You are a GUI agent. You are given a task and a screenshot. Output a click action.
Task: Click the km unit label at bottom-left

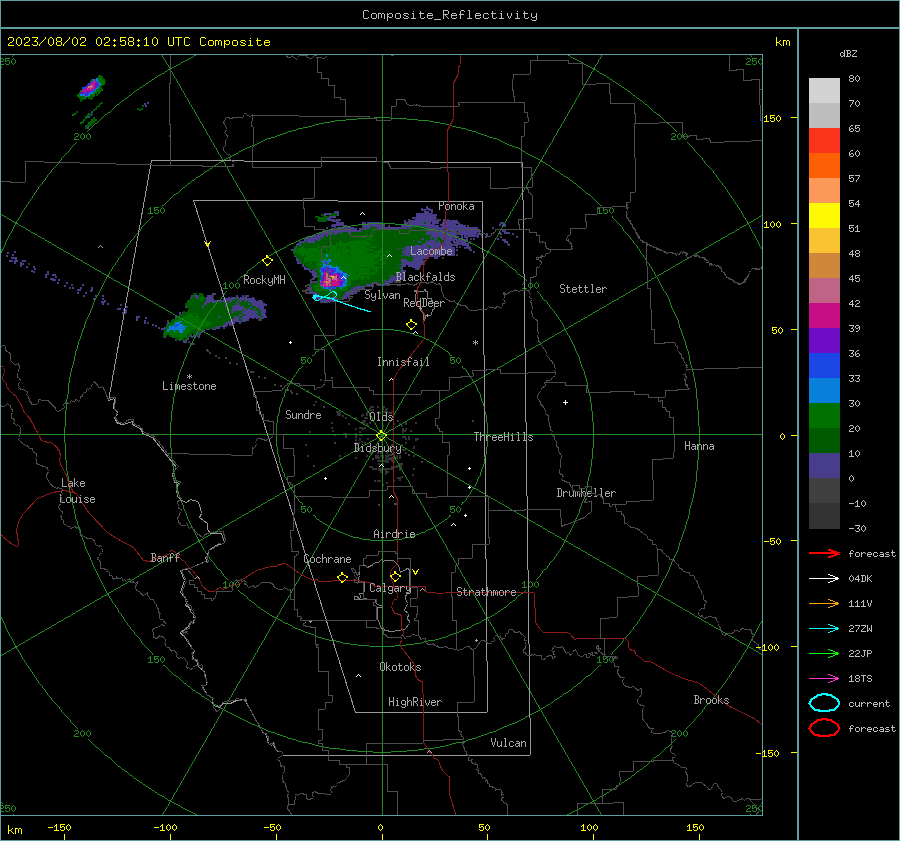(14, 830)
